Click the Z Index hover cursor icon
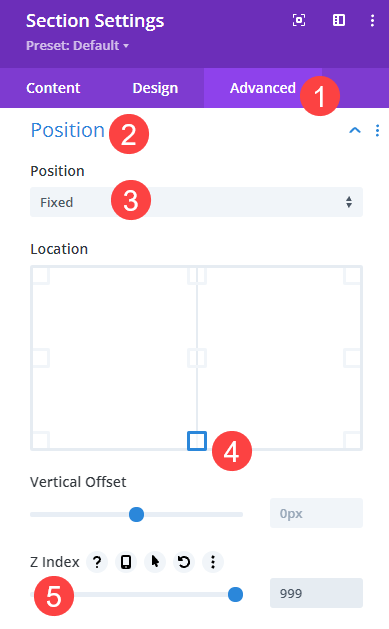 click(155, 562)
